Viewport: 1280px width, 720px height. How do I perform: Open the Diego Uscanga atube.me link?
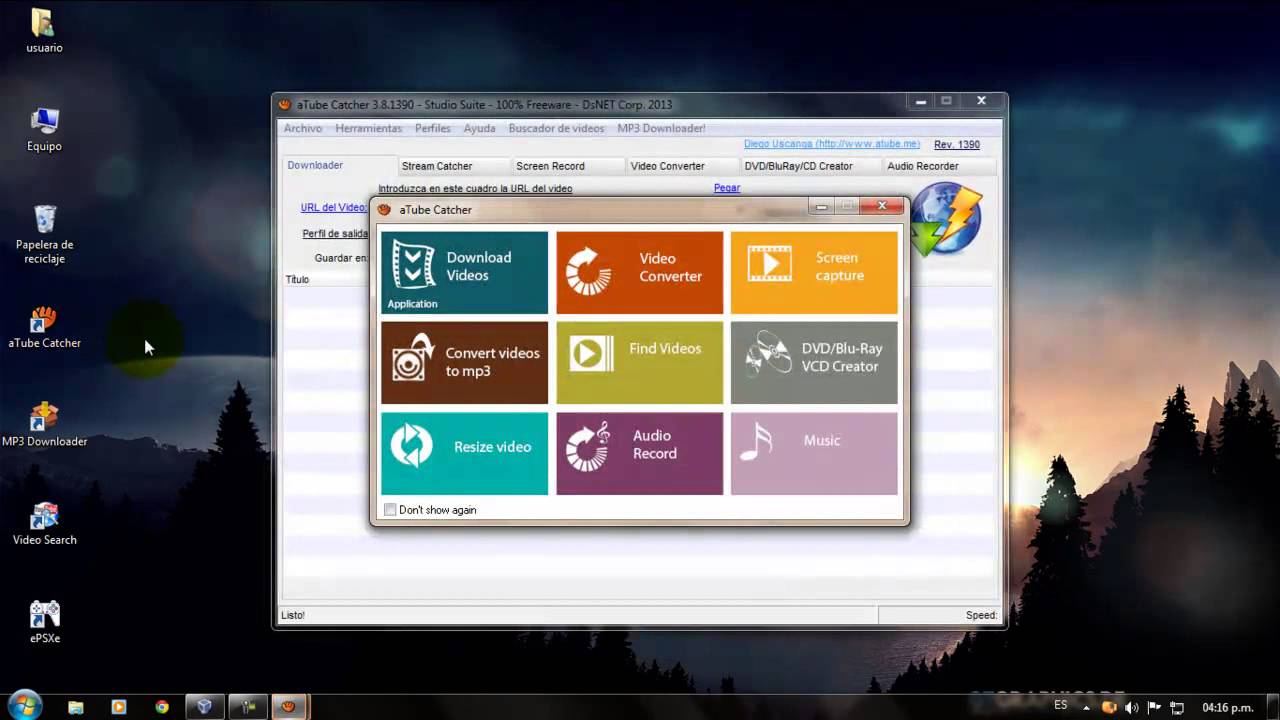pyautogui.click(x=832, y=144)
